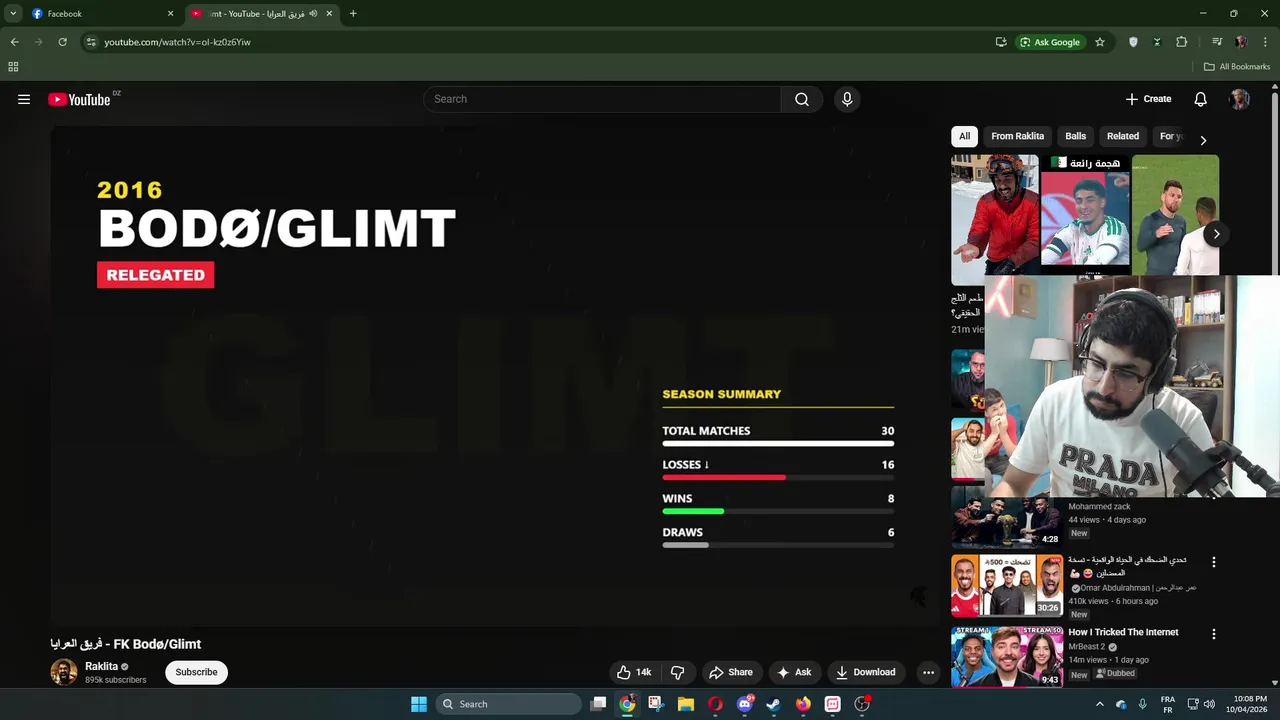Open a new Chrome tab

pyautogui.click(x=353, y=14)
